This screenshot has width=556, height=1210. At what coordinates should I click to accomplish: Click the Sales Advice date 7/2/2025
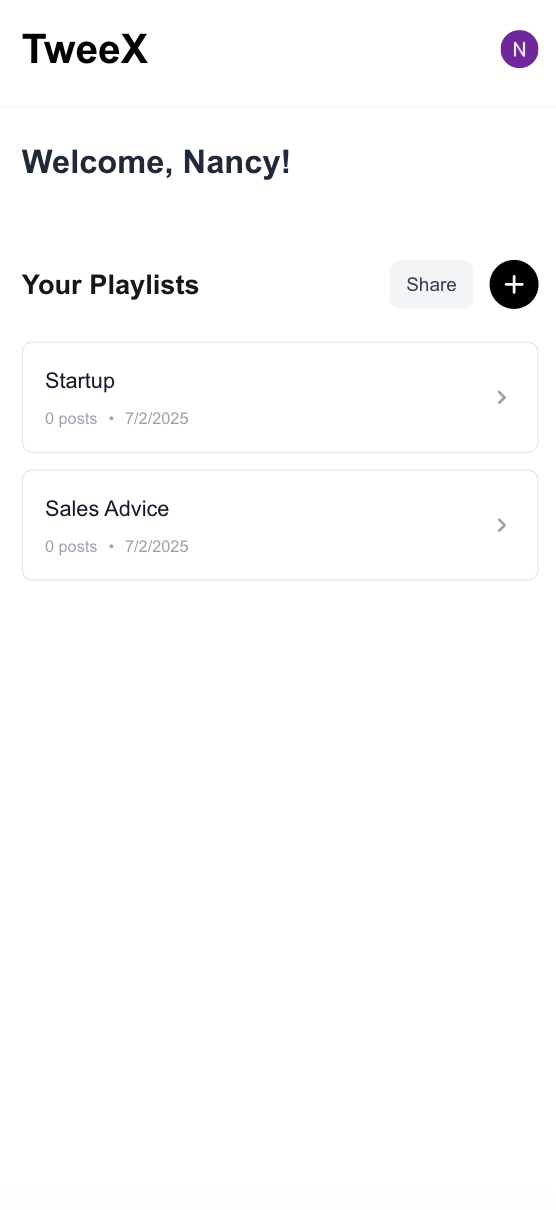click(x=157, y=547)
